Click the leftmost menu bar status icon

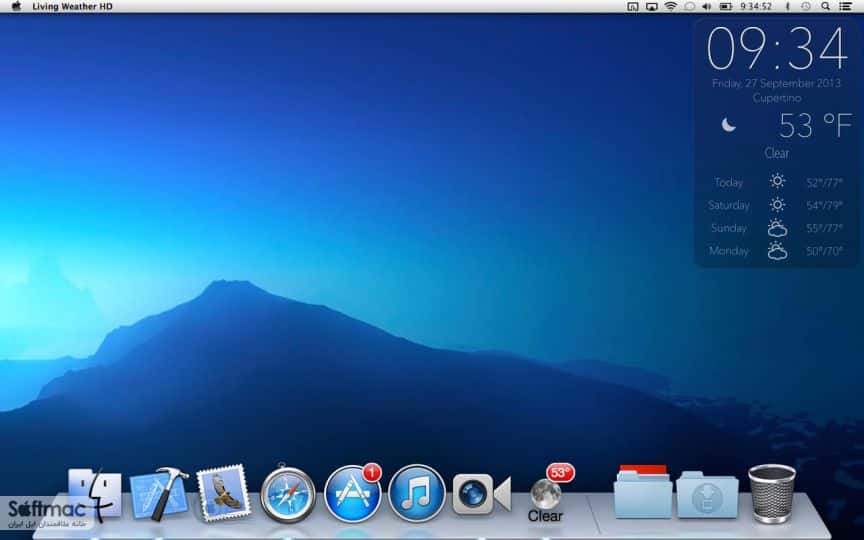point(633,6)
